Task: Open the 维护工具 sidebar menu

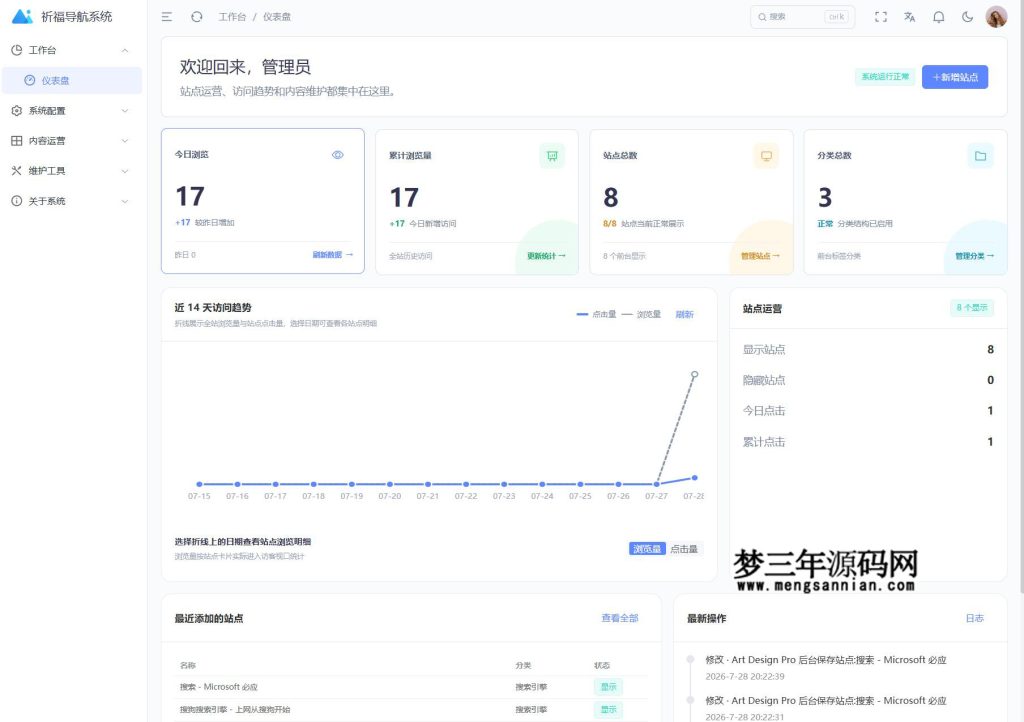Action: coord(72,171)
